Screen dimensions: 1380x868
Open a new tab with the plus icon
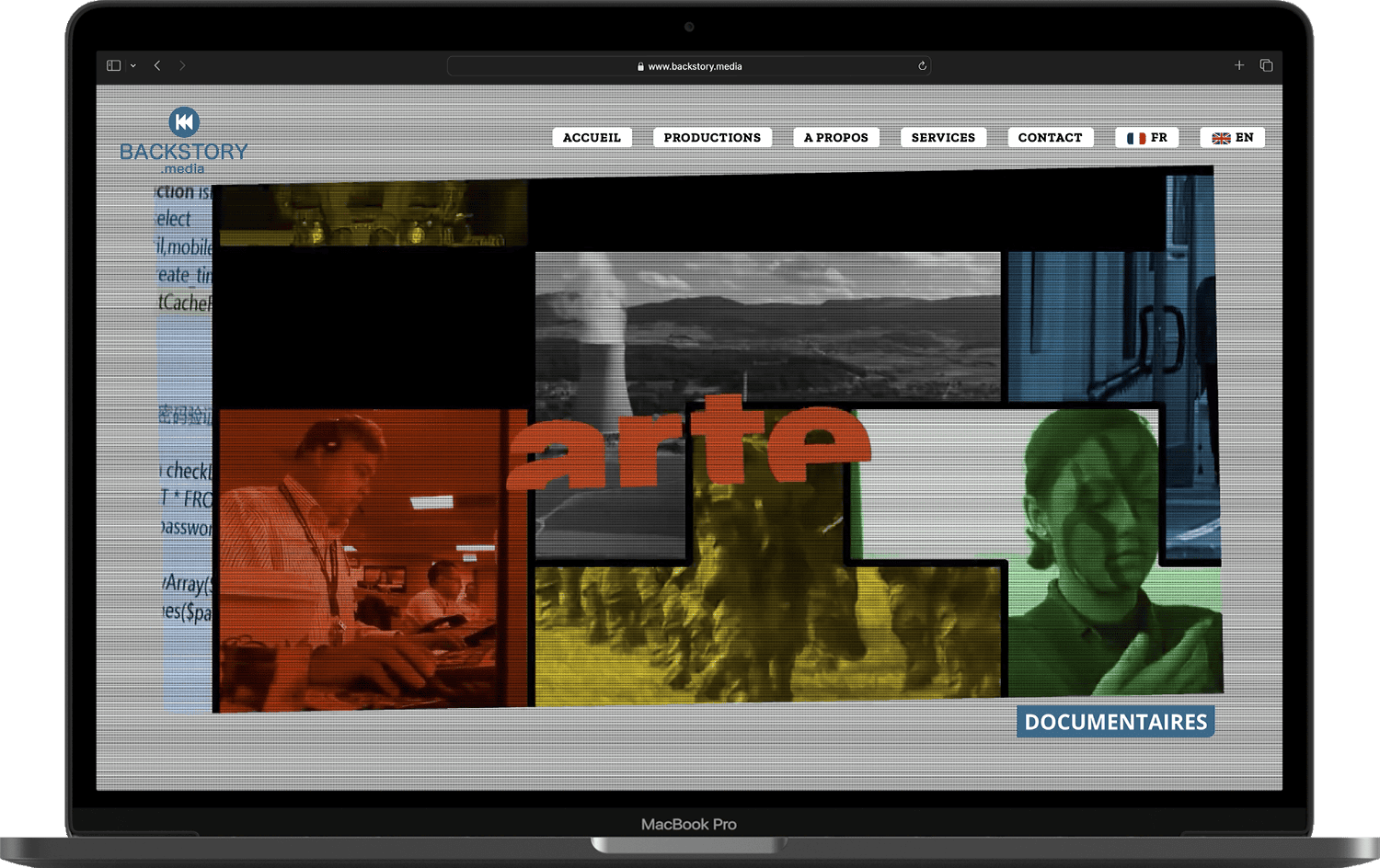[1239, 65]
